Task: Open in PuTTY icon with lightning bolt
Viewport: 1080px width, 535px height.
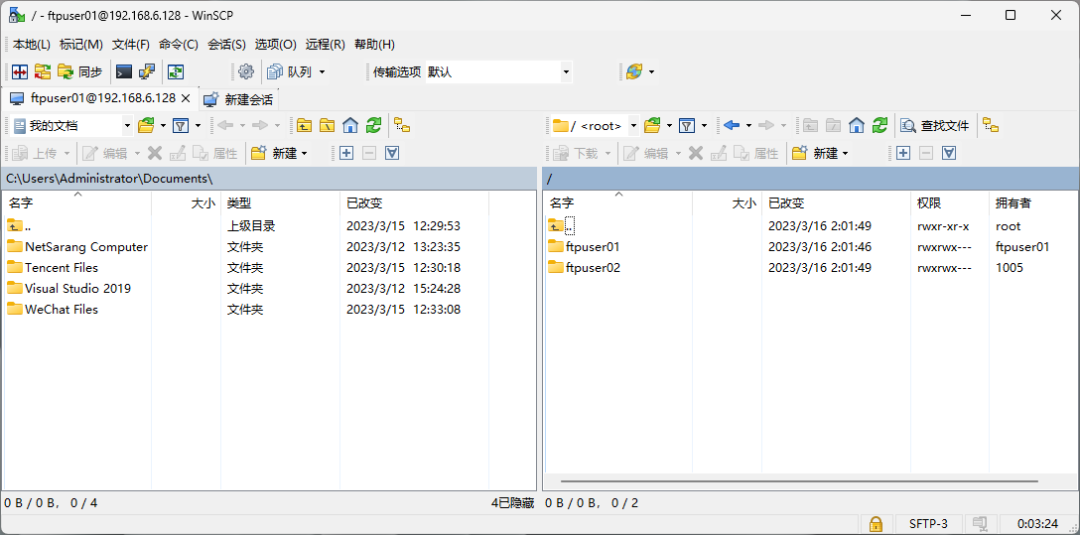Action: pyautogui.click(x=147, y=72)
